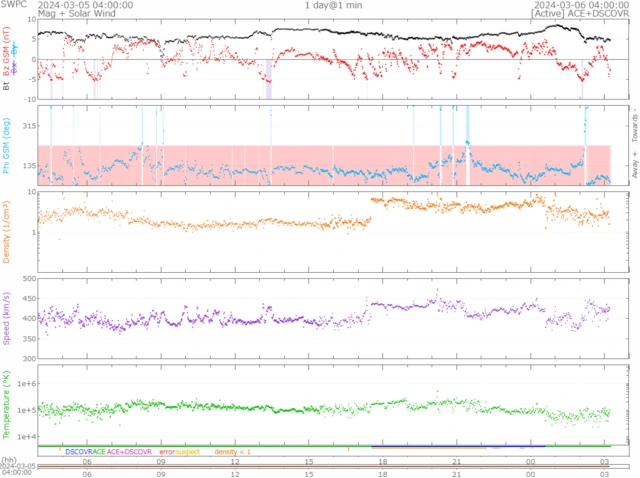Click the green 'ACE' legend entry
Image resolution: width=640 pixels, height=478 pixels.
[x=99, y=452]
